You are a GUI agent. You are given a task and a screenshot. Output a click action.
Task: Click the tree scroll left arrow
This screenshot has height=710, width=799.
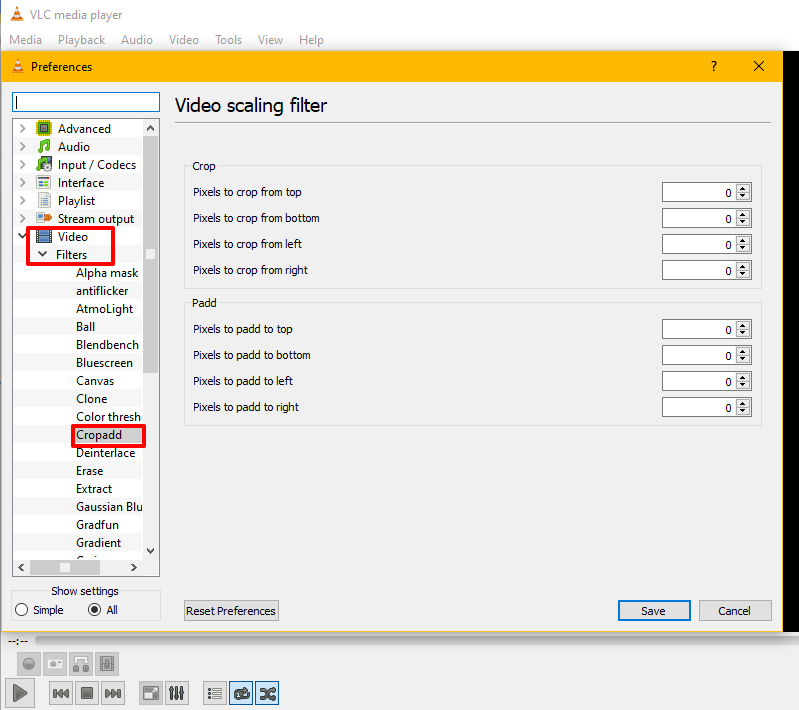(21, 567)
